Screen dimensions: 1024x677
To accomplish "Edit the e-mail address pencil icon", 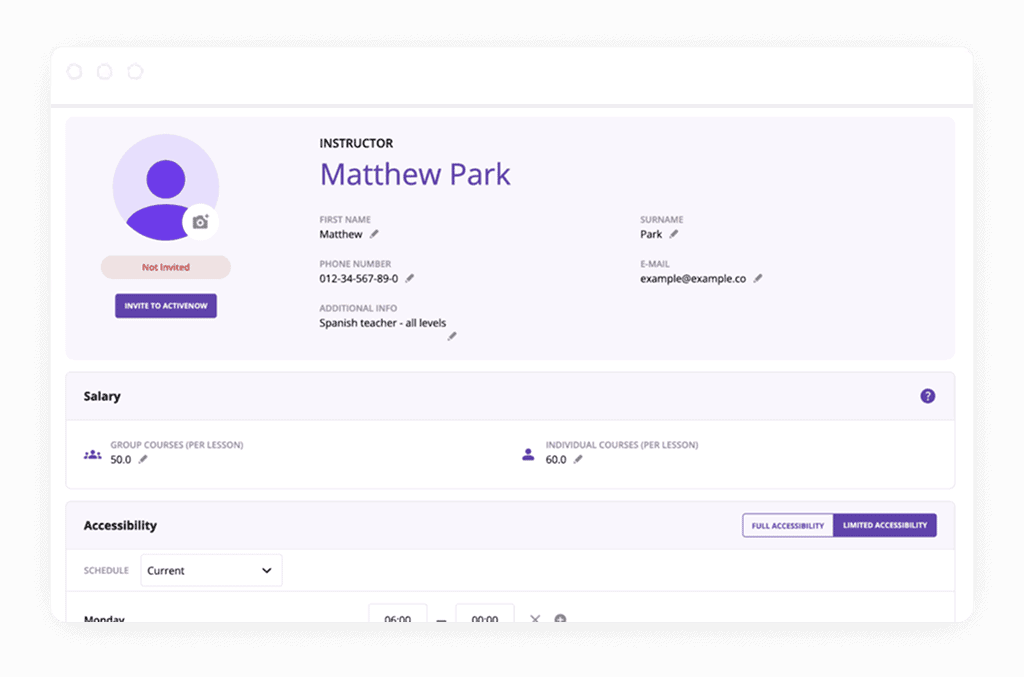I will (x=758, y=278).
